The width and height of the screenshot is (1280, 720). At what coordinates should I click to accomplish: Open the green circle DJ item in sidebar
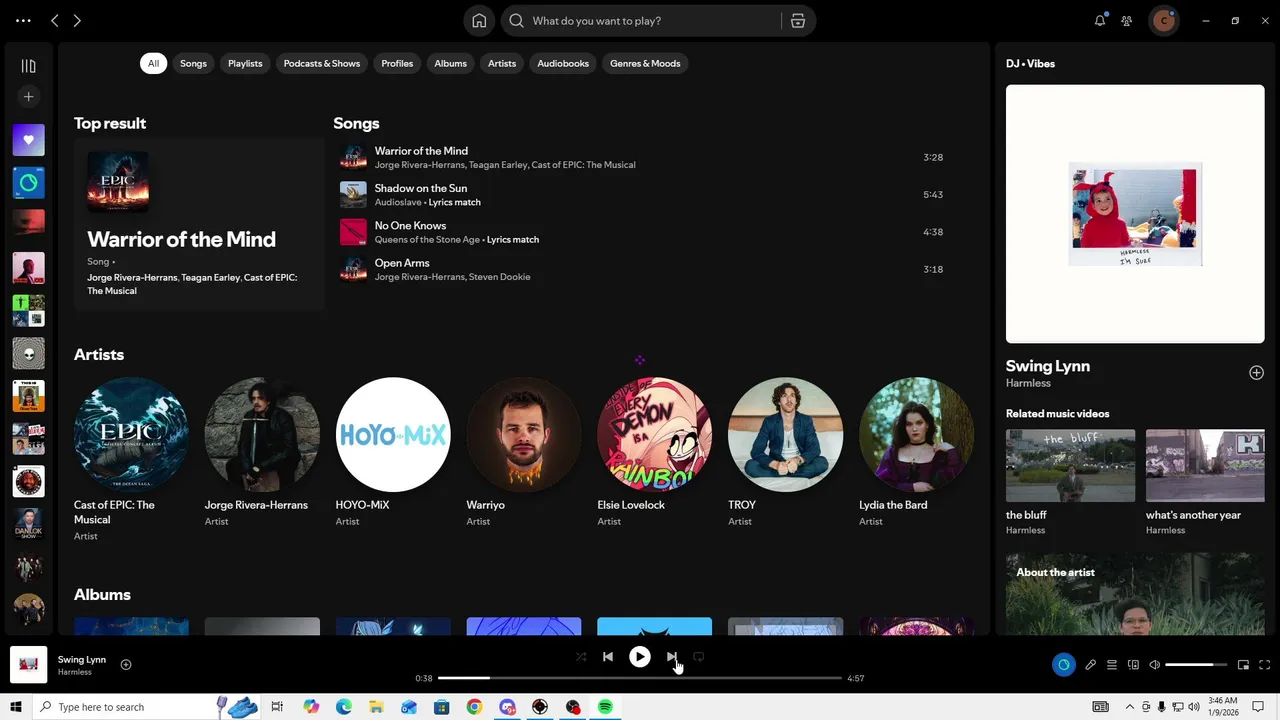point(28,183)
